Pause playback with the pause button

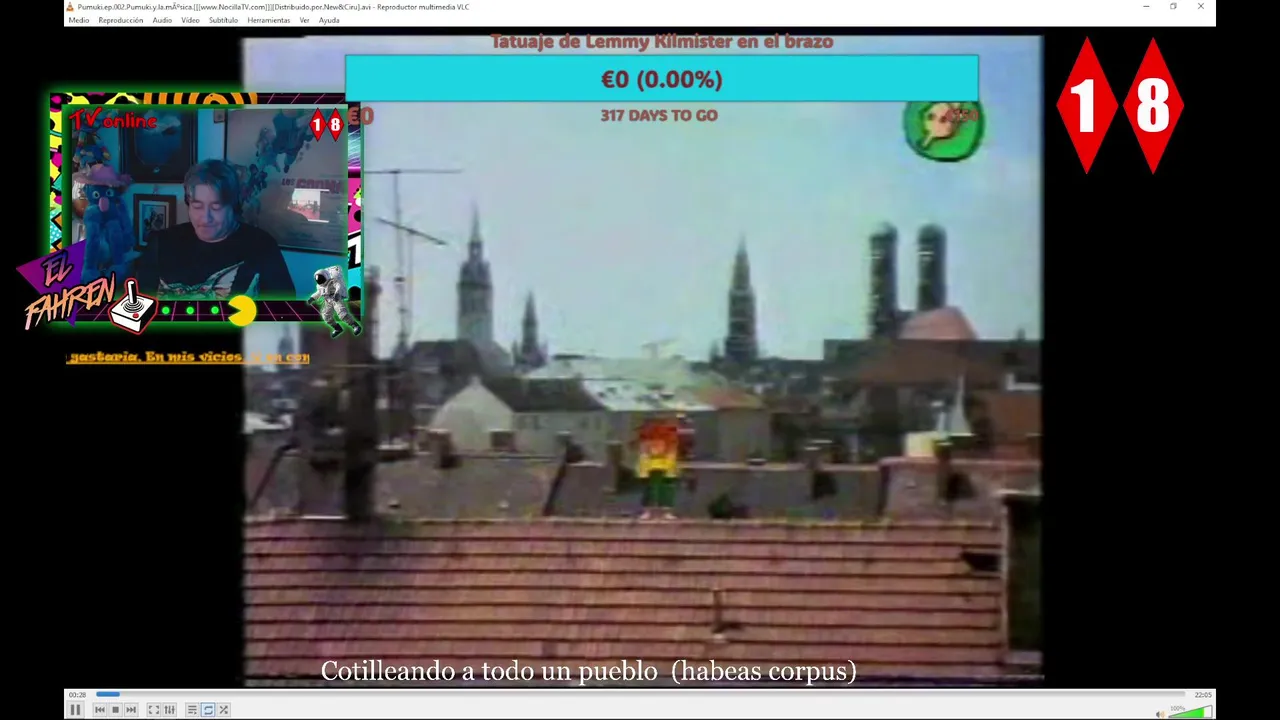(x=75, y=710)
